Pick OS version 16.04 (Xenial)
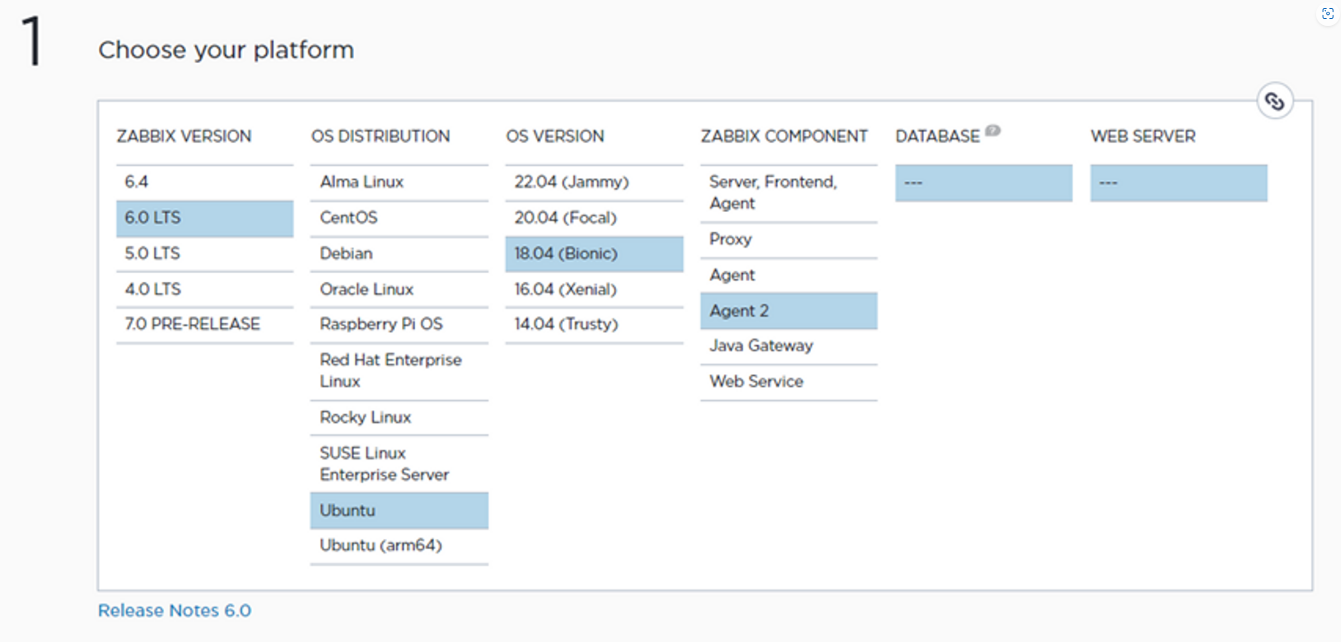Screen dimensions: 1341x642 [x=594, y=290]
